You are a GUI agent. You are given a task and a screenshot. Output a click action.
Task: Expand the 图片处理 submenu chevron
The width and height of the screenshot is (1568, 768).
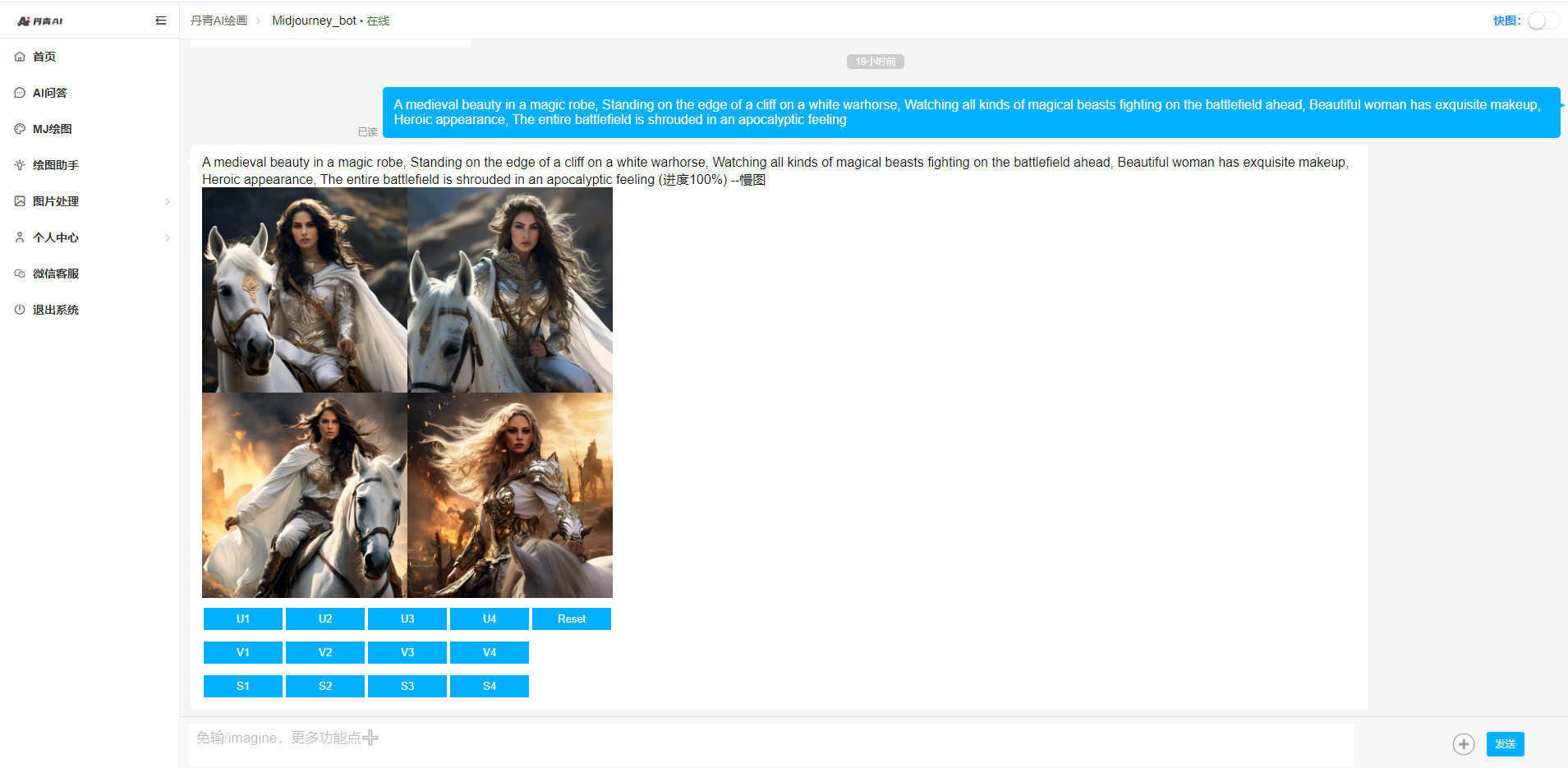[168, 201]
